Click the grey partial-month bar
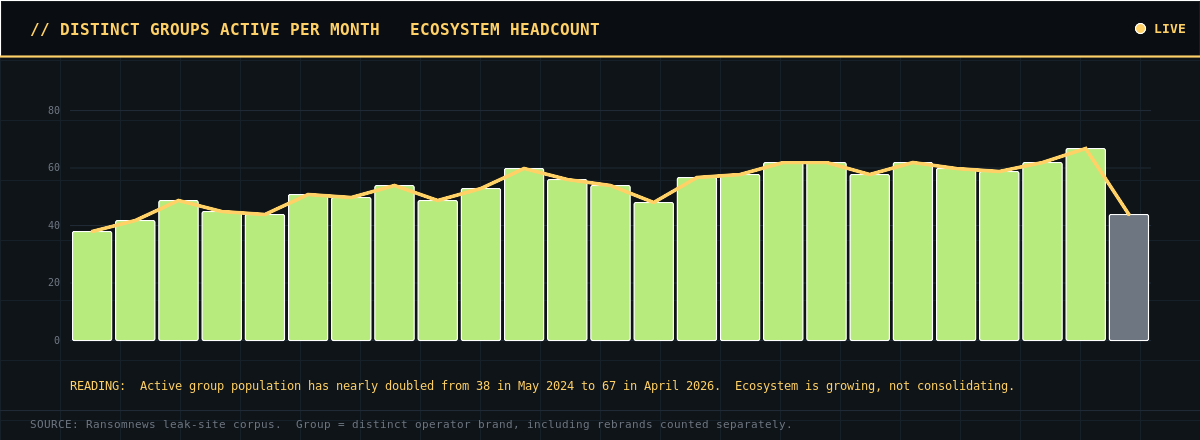1200x440 pixels. click(x=1128, y=277)
